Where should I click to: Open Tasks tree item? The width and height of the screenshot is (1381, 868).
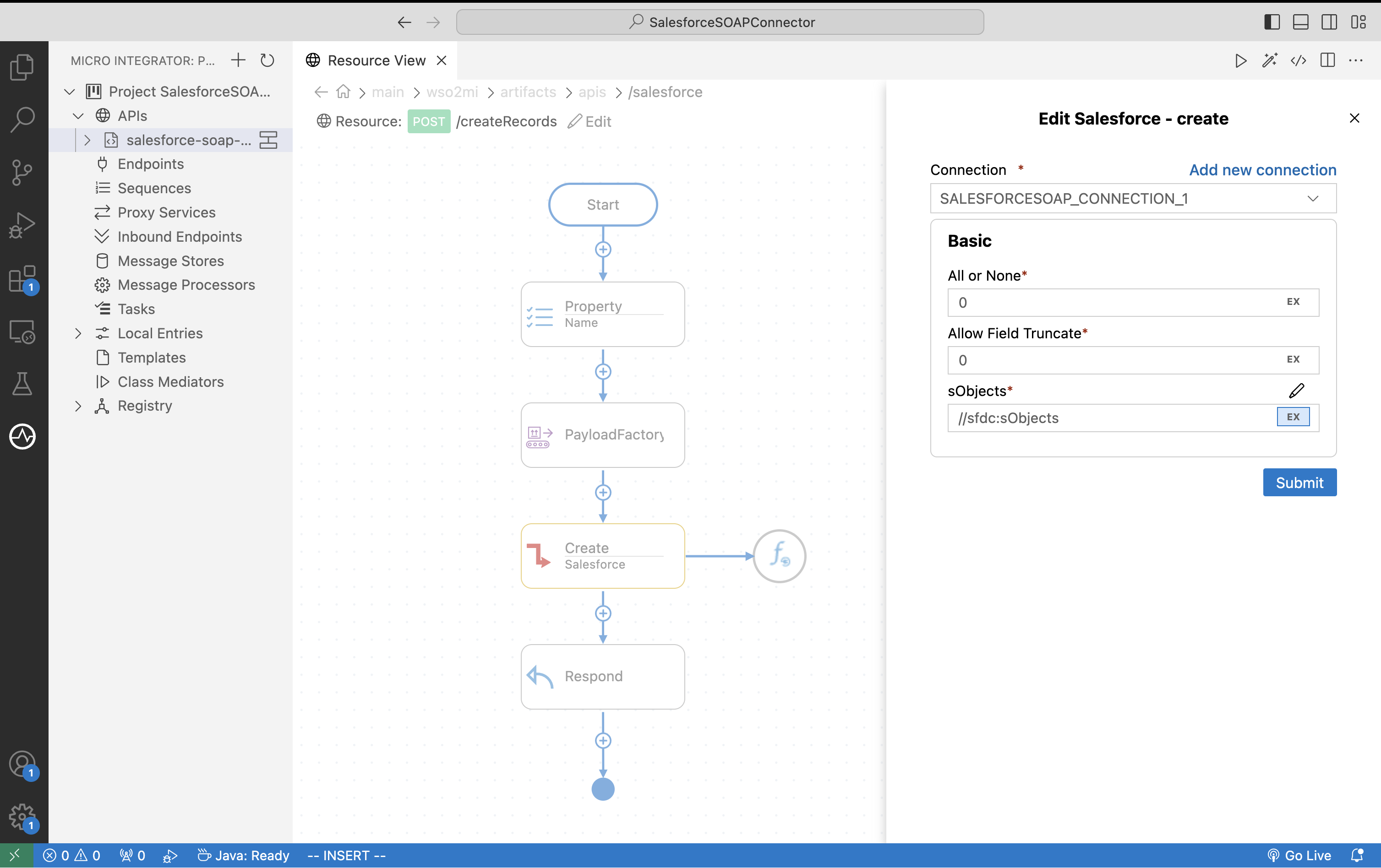pyautogui.click(x=136, y=309)
